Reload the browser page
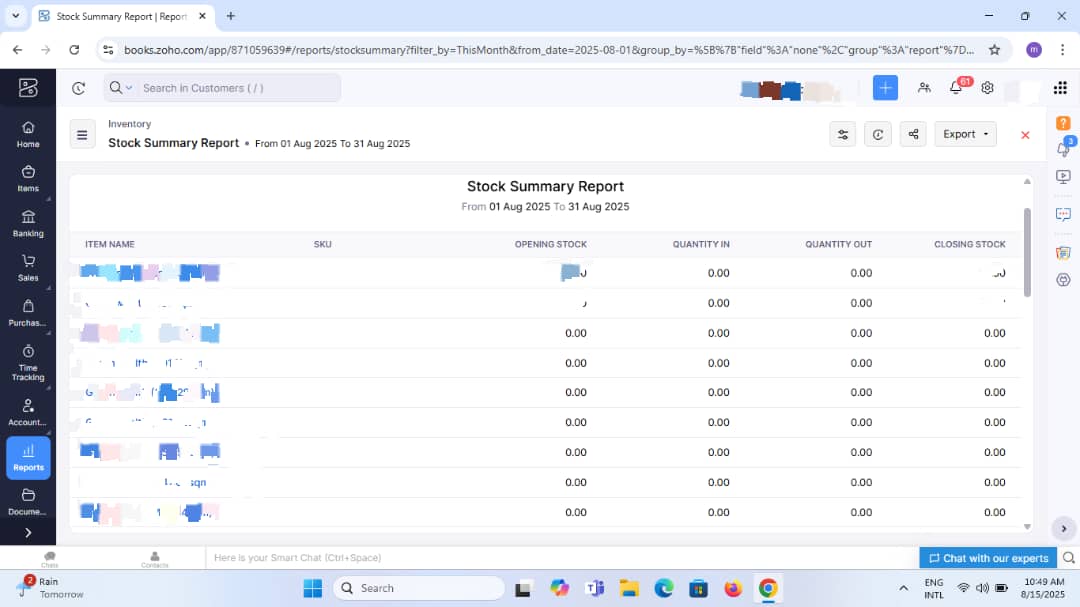The width and height of the screenshot is (1080, 607). point(74,50)
